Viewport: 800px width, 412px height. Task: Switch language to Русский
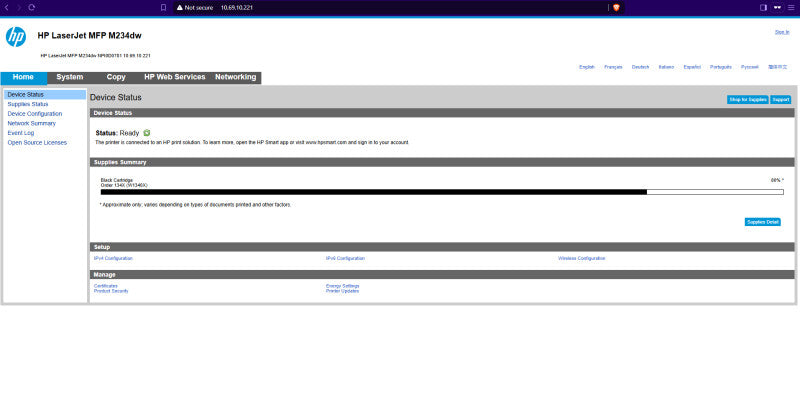[750, 67]
